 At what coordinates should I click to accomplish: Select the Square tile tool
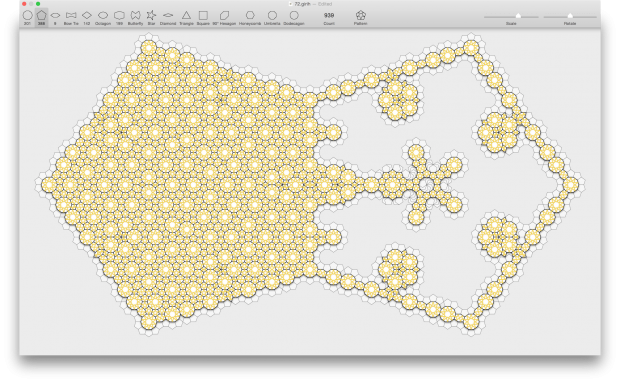pos(203,17)
